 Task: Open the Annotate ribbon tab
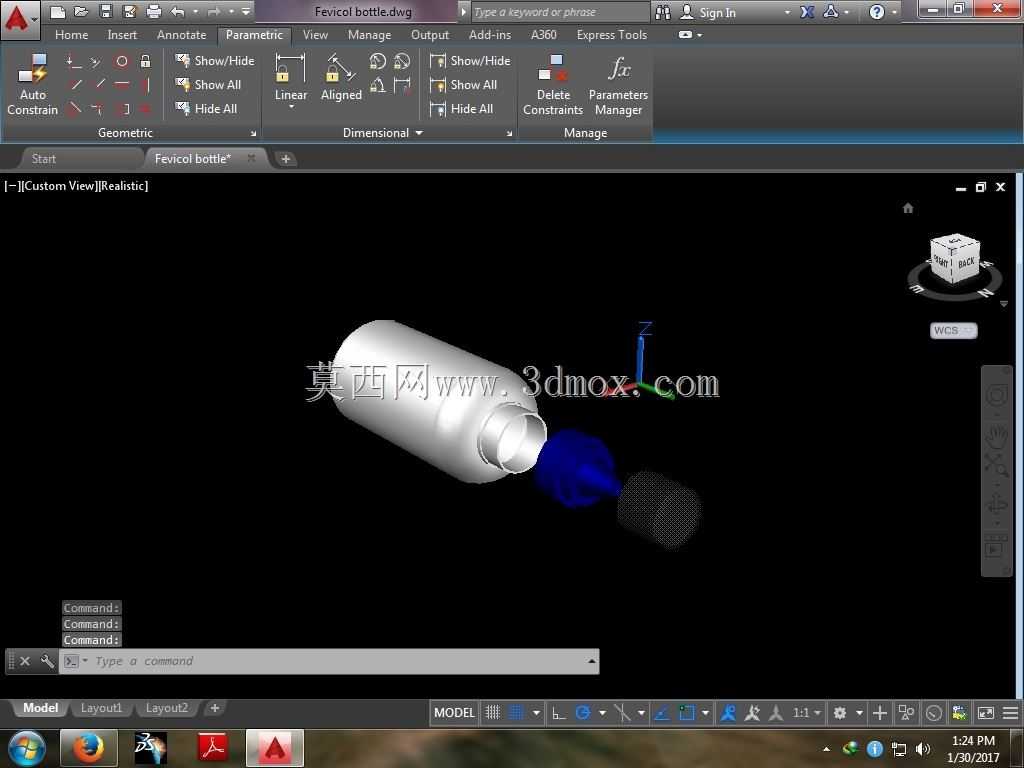point(181,35)
